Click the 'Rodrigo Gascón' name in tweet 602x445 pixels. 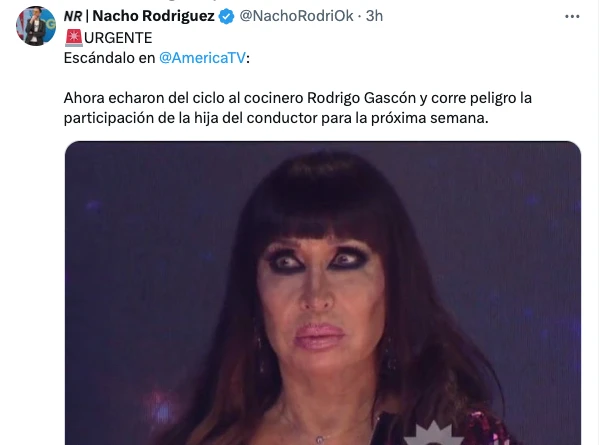[x=361, y=98]
